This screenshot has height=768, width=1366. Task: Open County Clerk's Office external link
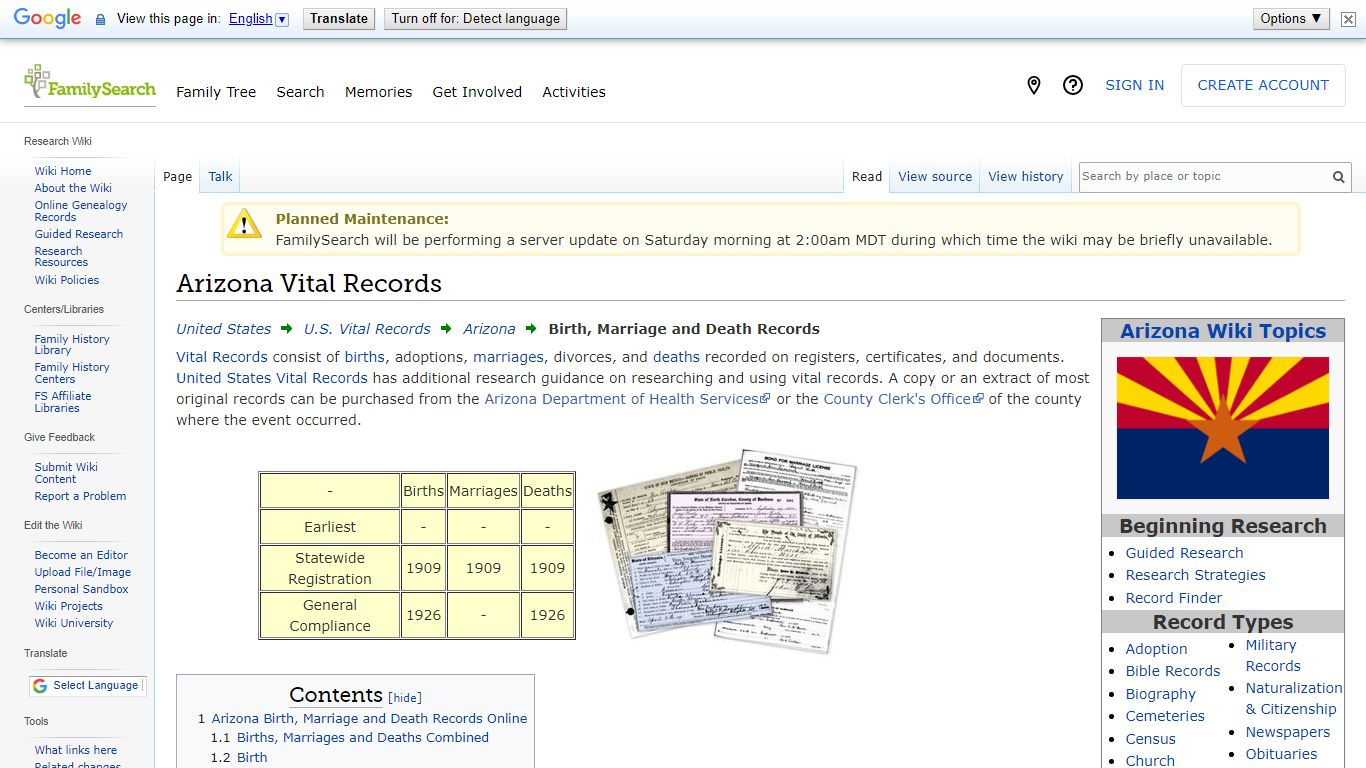point(904,399)
